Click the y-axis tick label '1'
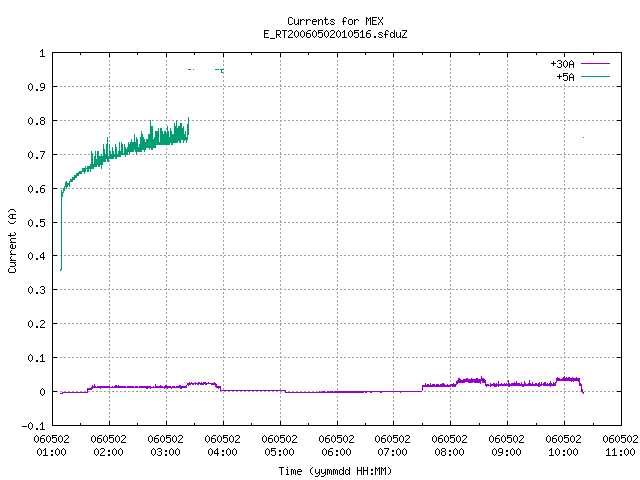The width and height of the screenshot is (640, 480). coord(42,53)
